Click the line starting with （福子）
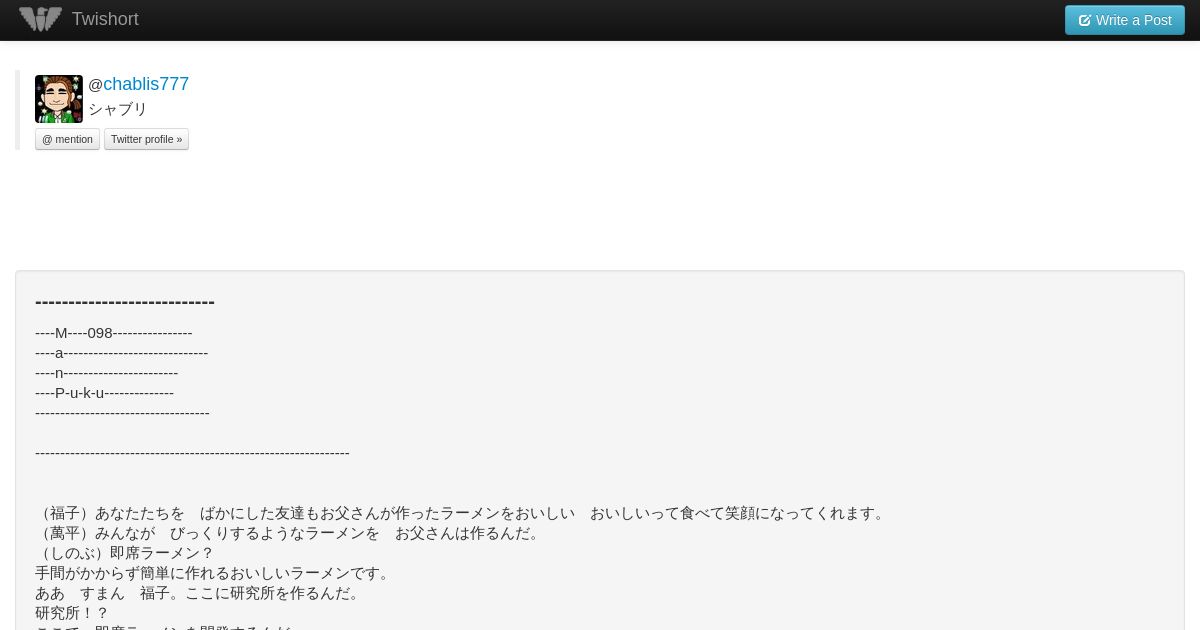 [462, 513]
